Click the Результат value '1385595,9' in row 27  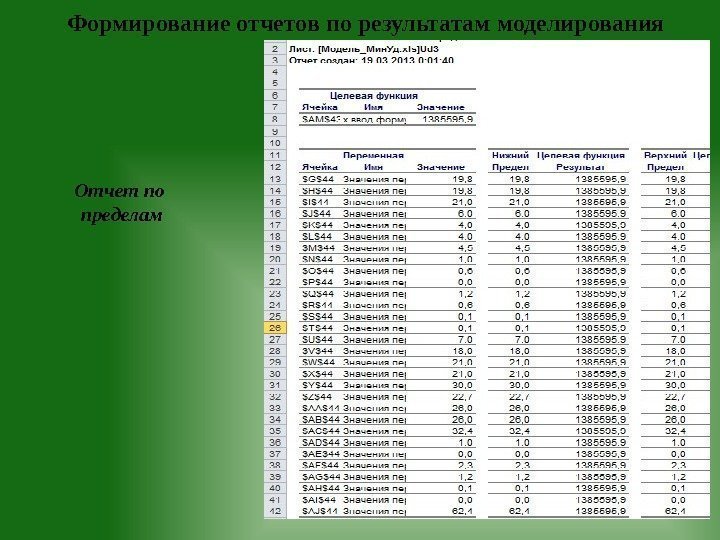click(x=601, y=339)
